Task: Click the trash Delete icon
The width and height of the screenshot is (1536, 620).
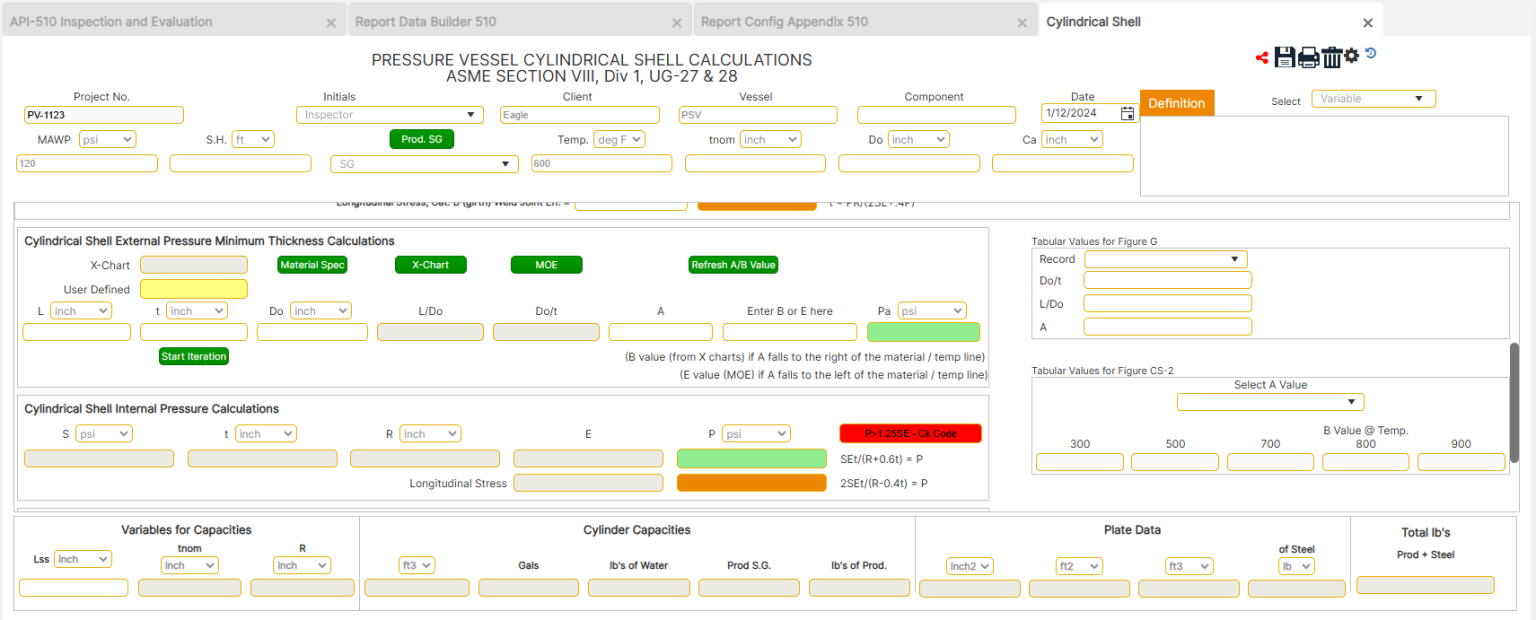Action: pyautogui.click(x=1332, y=57)
